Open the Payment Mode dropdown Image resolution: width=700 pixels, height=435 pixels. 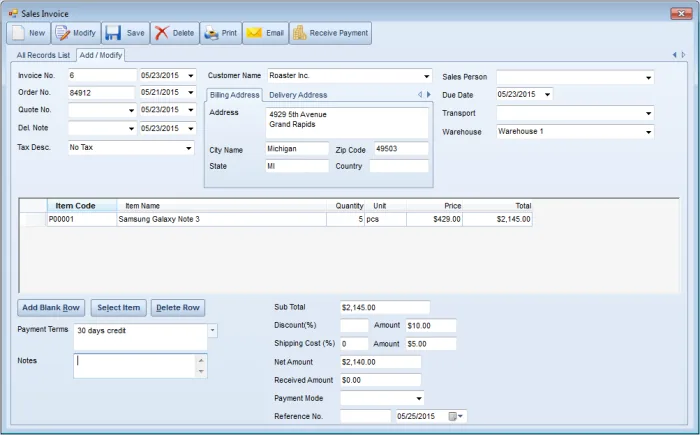[x=419, y=398]
